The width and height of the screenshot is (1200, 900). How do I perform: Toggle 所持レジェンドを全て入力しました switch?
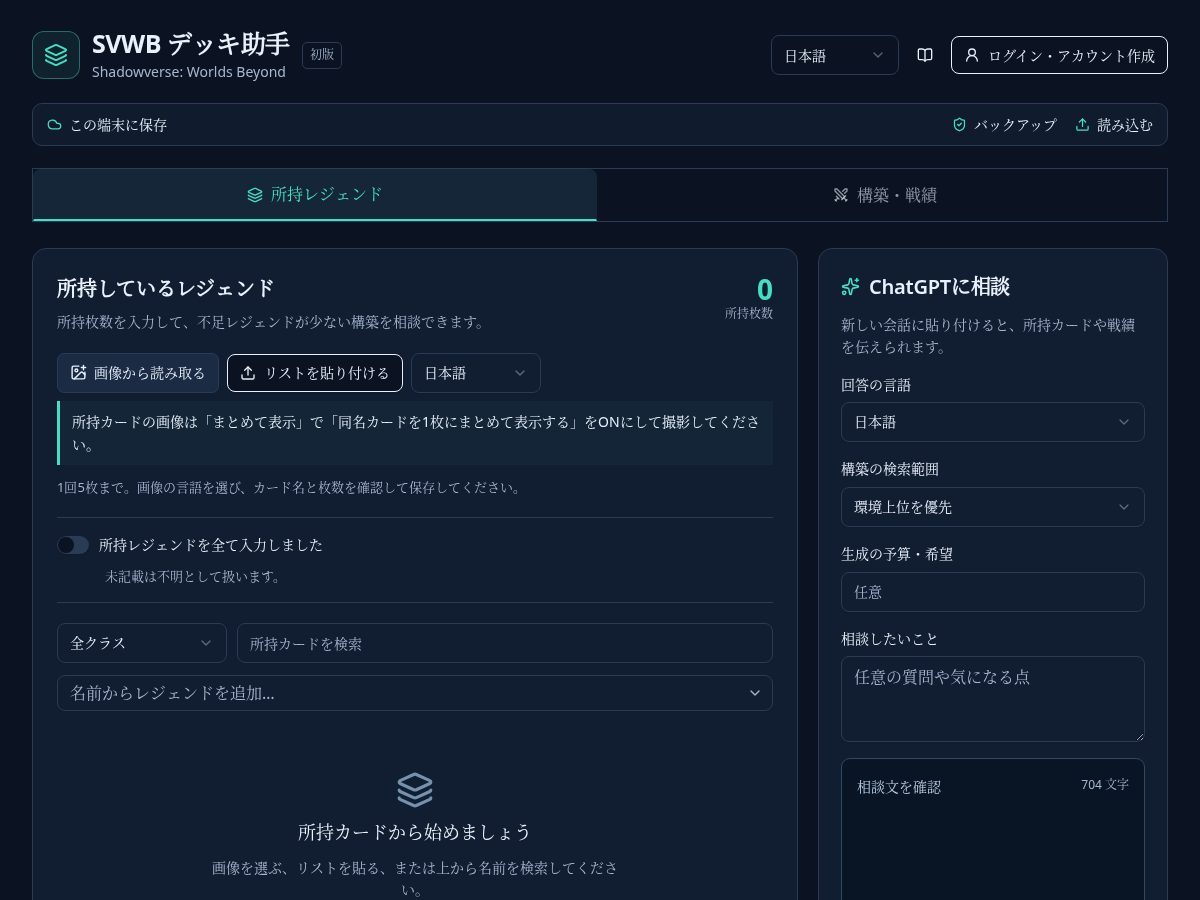point(73,545)
